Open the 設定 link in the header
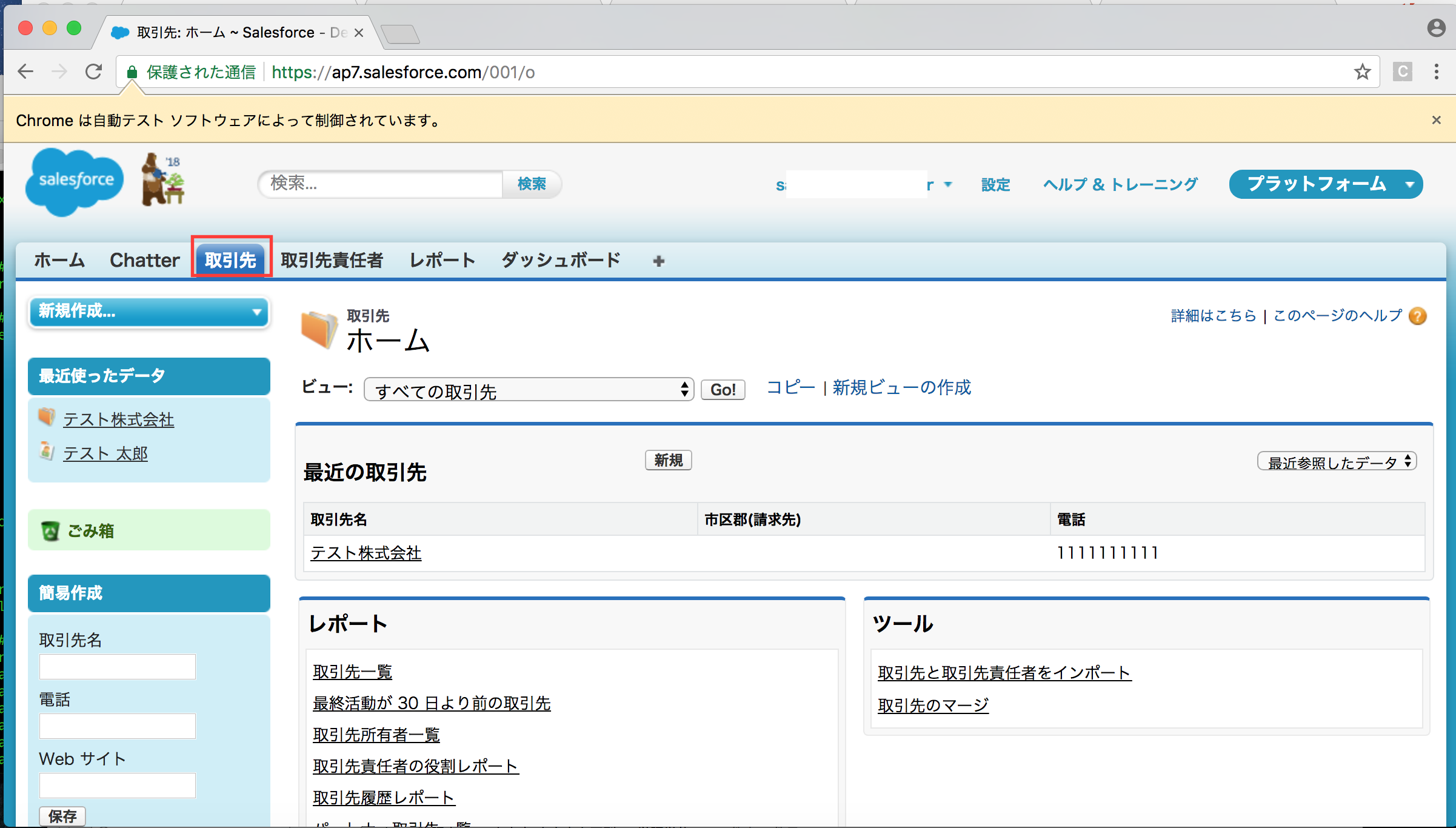The width and height of the screenshot is (1456, 828). click(x=995, y=184)
